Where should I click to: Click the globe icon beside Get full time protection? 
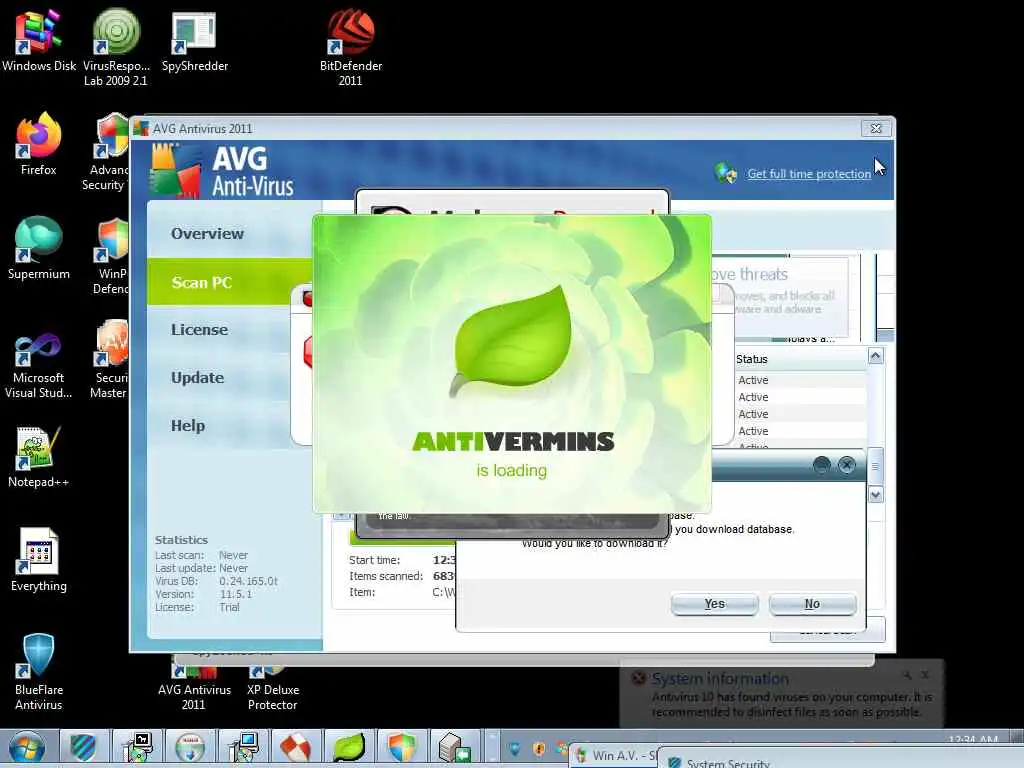pos(726,173)
